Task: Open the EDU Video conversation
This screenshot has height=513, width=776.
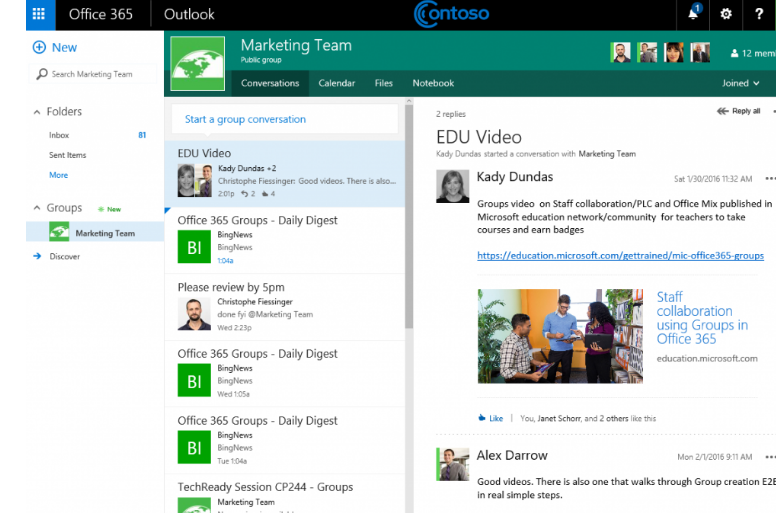Action: pos(285,174)
